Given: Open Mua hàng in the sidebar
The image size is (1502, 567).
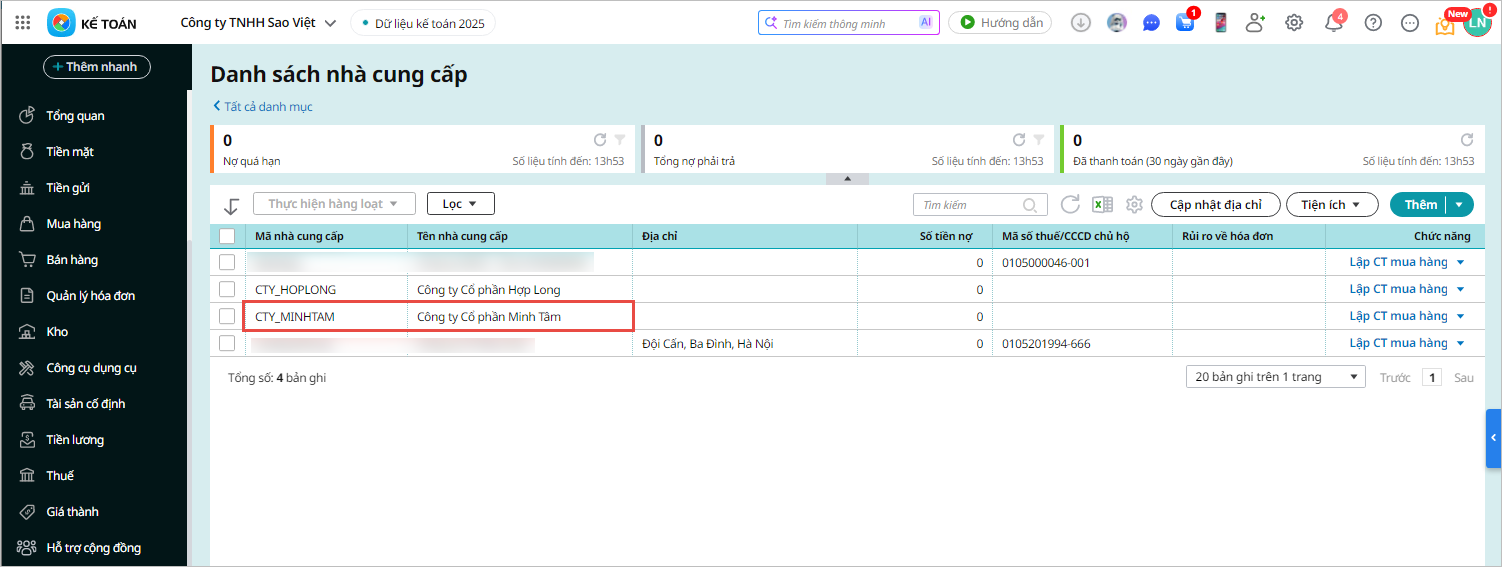Looking at the screenshot, I should (x=73, y=224).
